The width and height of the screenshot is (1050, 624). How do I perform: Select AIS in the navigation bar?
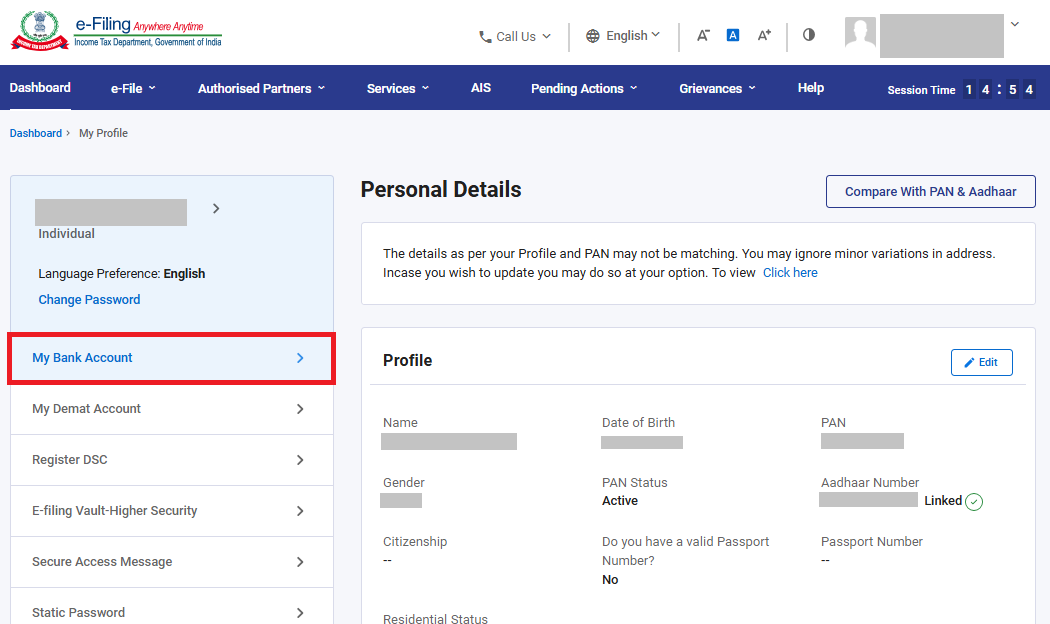coord(481,88)
